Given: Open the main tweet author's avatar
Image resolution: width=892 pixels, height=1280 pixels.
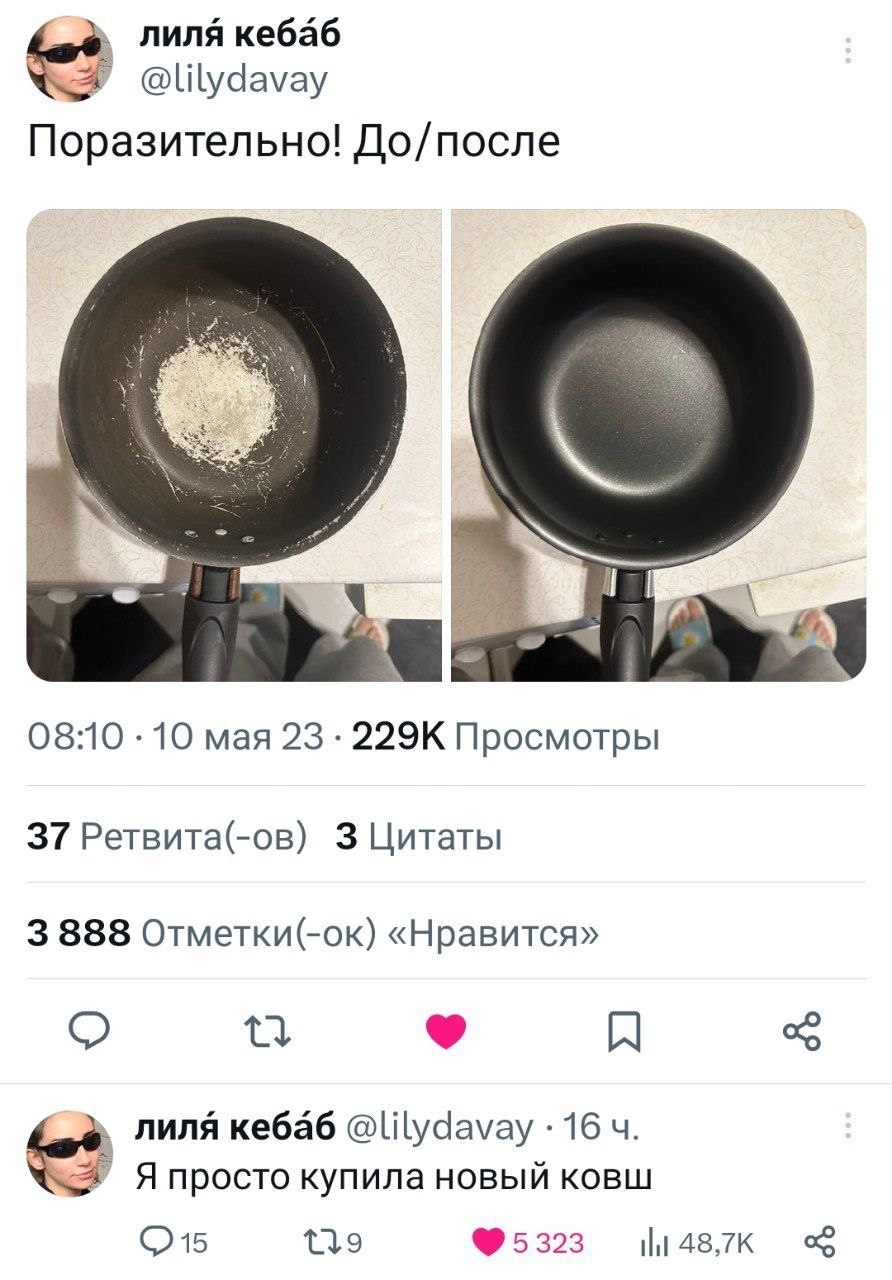Looking at the screenshot, I should [69, 59].
